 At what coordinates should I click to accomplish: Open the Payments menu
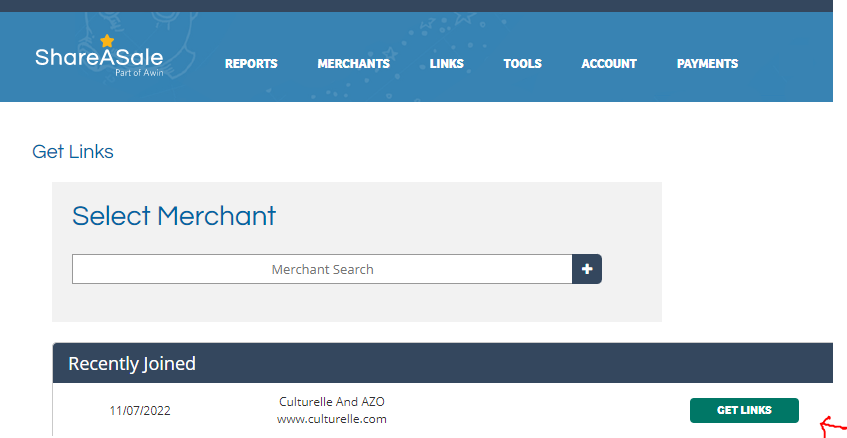(x=707, y=64)
